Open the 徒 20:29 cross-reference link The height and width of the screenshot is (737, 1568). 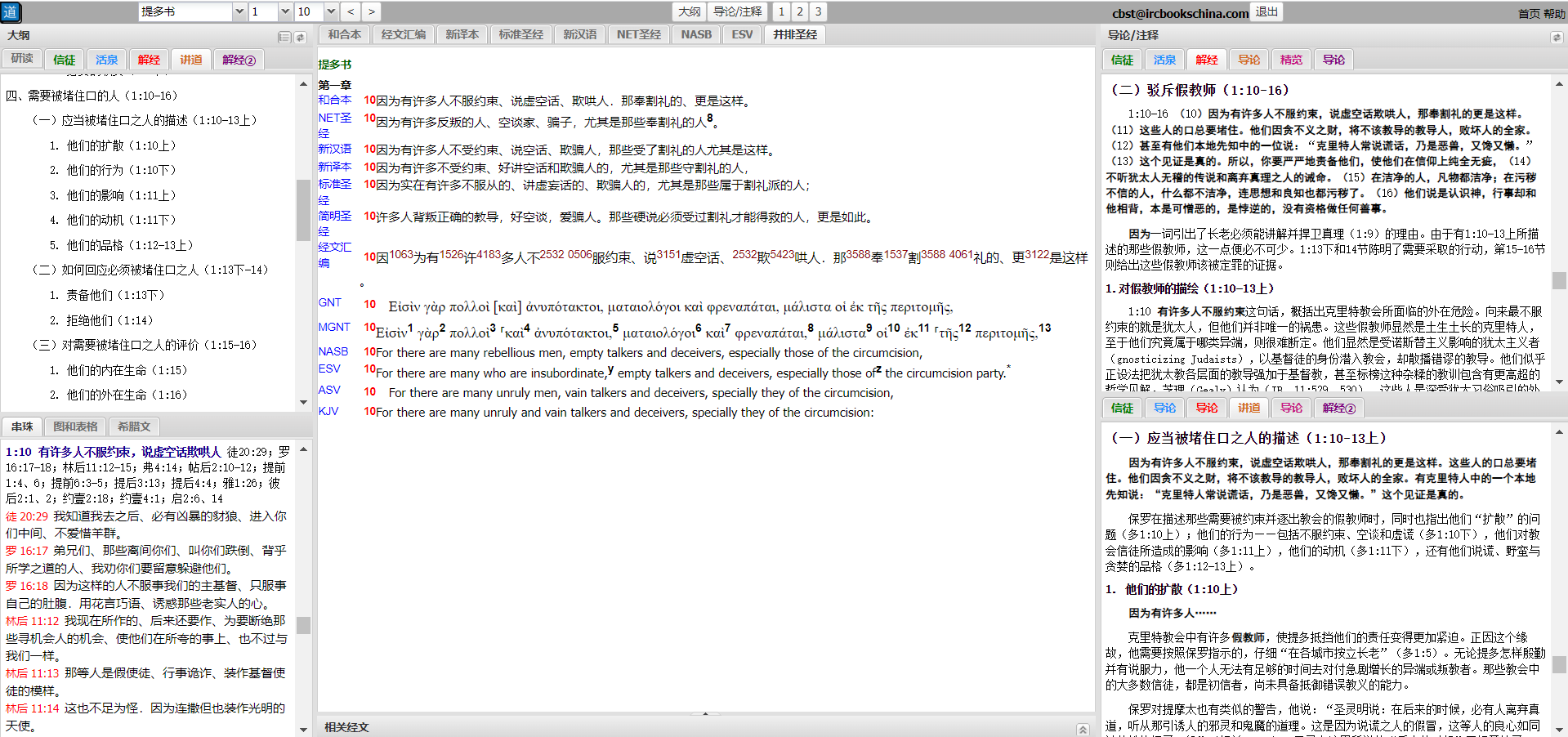27,516
